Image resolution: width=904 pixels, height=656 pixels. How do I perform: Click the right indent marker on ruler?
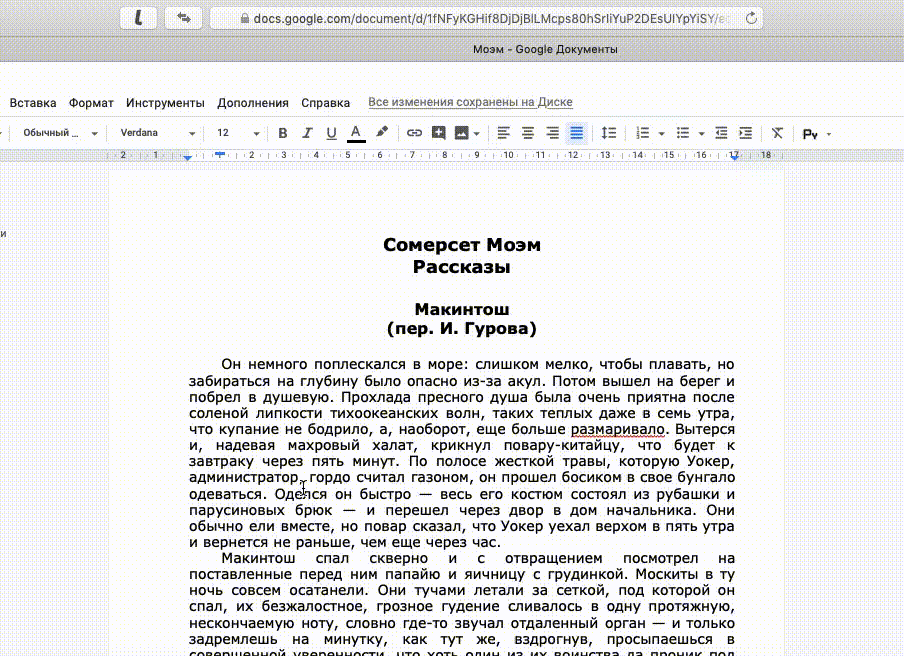734,156
